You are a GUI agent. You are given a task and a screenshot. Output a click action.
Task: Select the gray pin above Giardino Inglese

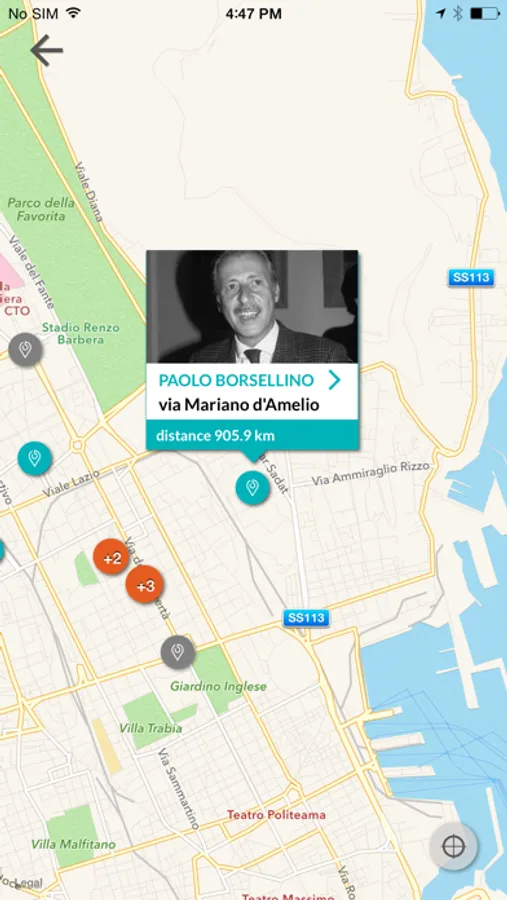178,652
